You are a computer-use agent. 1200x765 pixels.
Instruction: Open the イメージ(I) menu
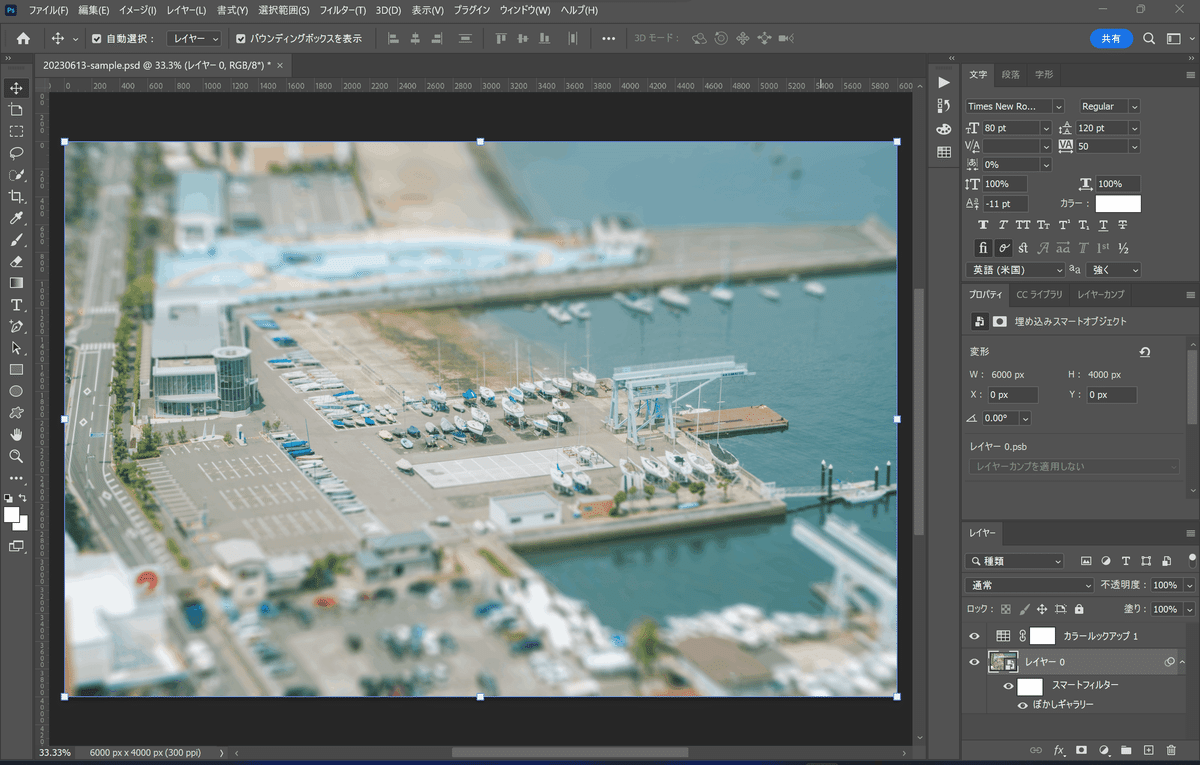pos(138,10)
